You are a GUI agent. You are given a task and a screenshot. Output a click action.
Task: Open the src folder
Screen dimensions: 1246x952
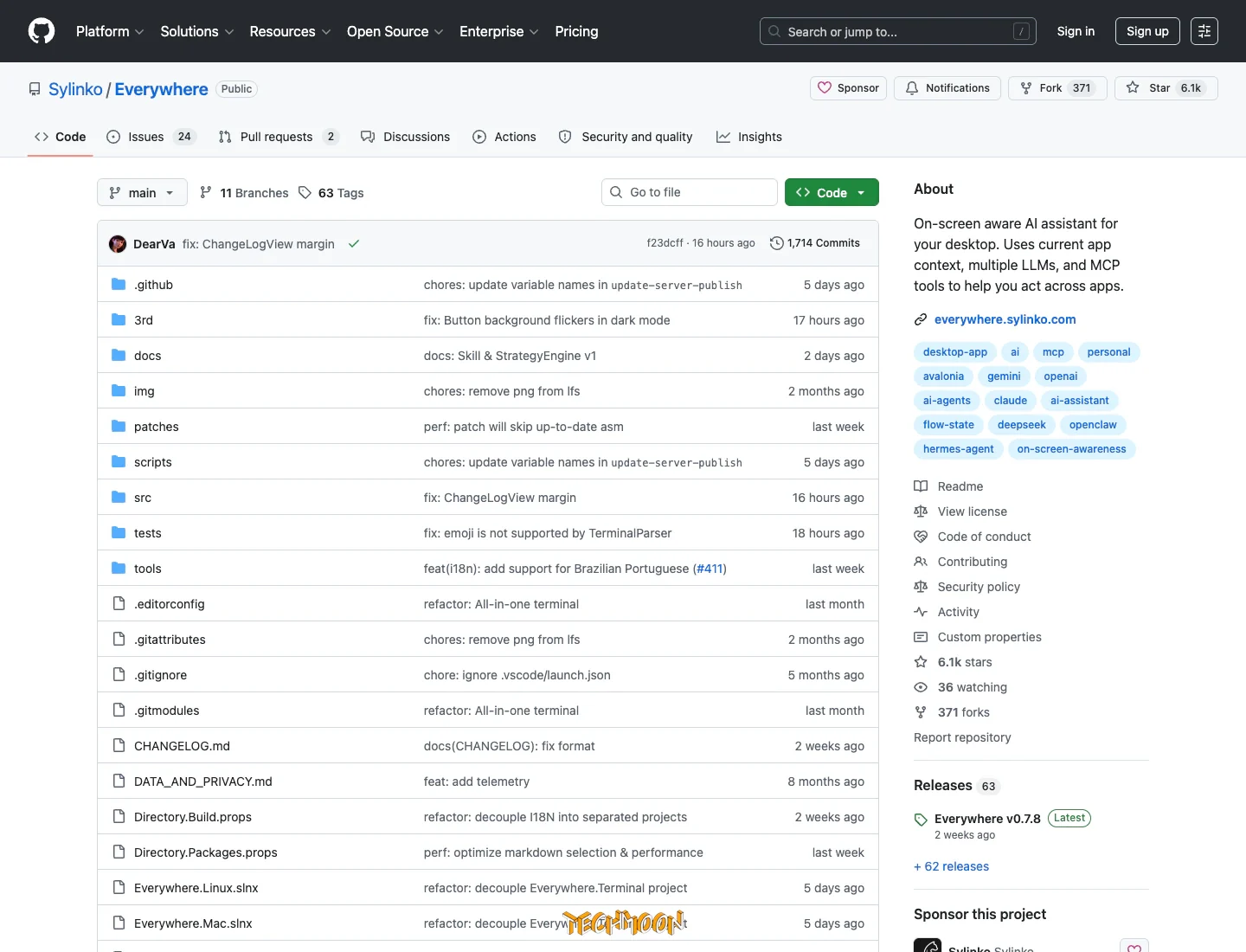click(143, 498)
